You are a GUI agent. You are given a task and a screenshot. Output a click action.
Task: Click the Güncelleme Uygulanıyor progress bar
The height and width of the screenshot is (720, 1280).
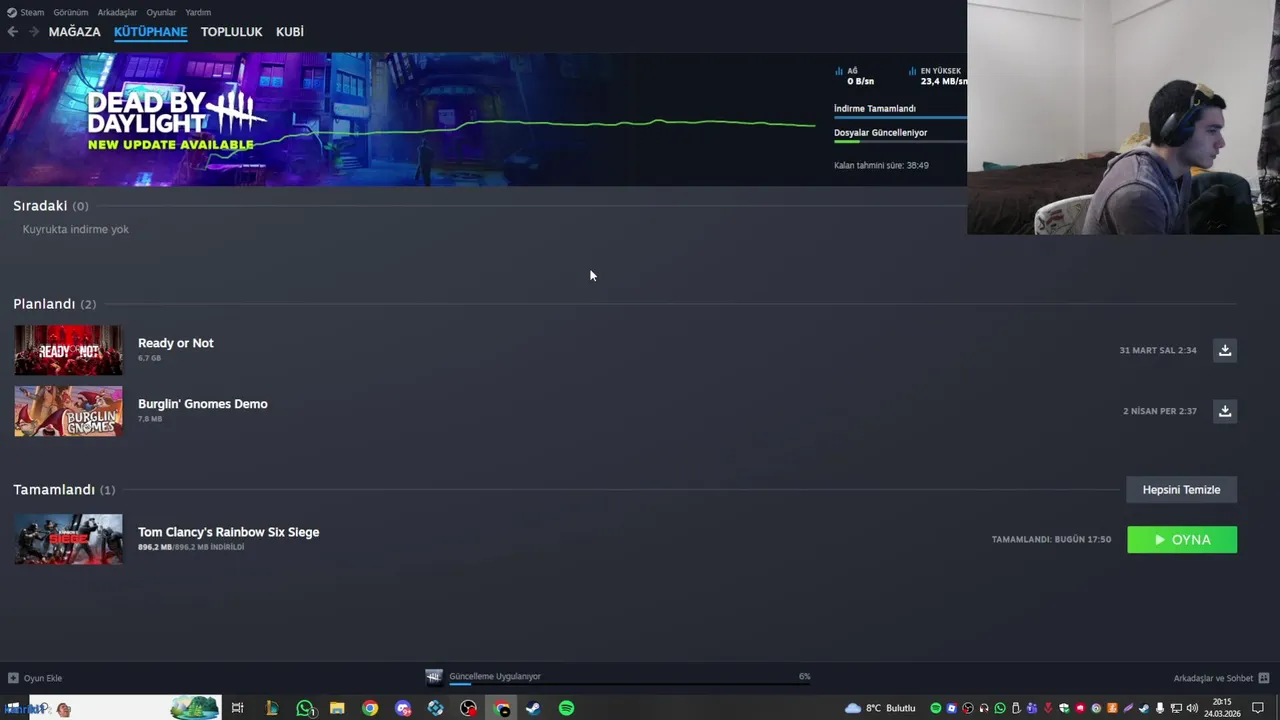(630, 685)
